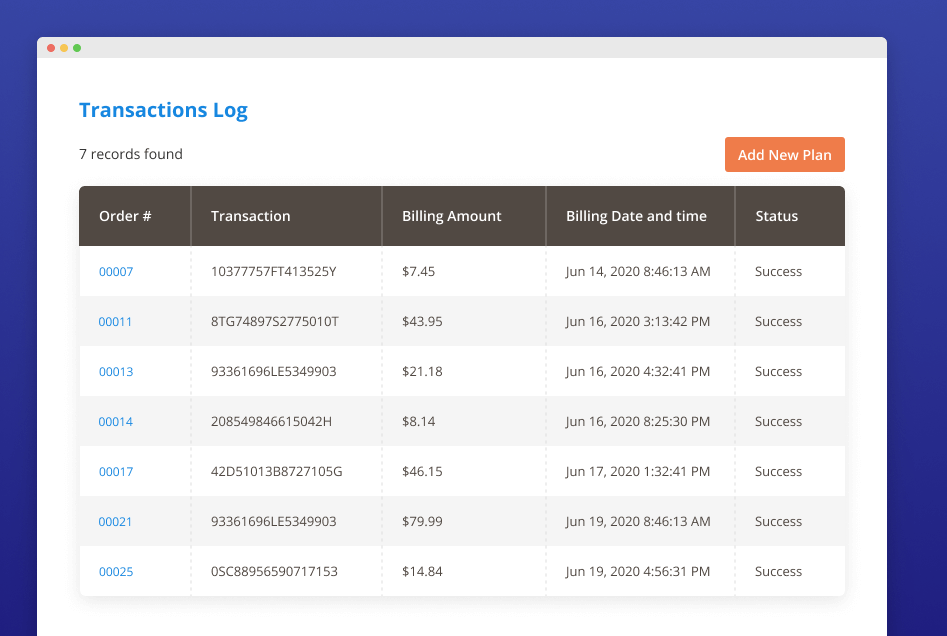Click the red close window dot
Viewport: 947px width, 636px height.
point(51,48)
